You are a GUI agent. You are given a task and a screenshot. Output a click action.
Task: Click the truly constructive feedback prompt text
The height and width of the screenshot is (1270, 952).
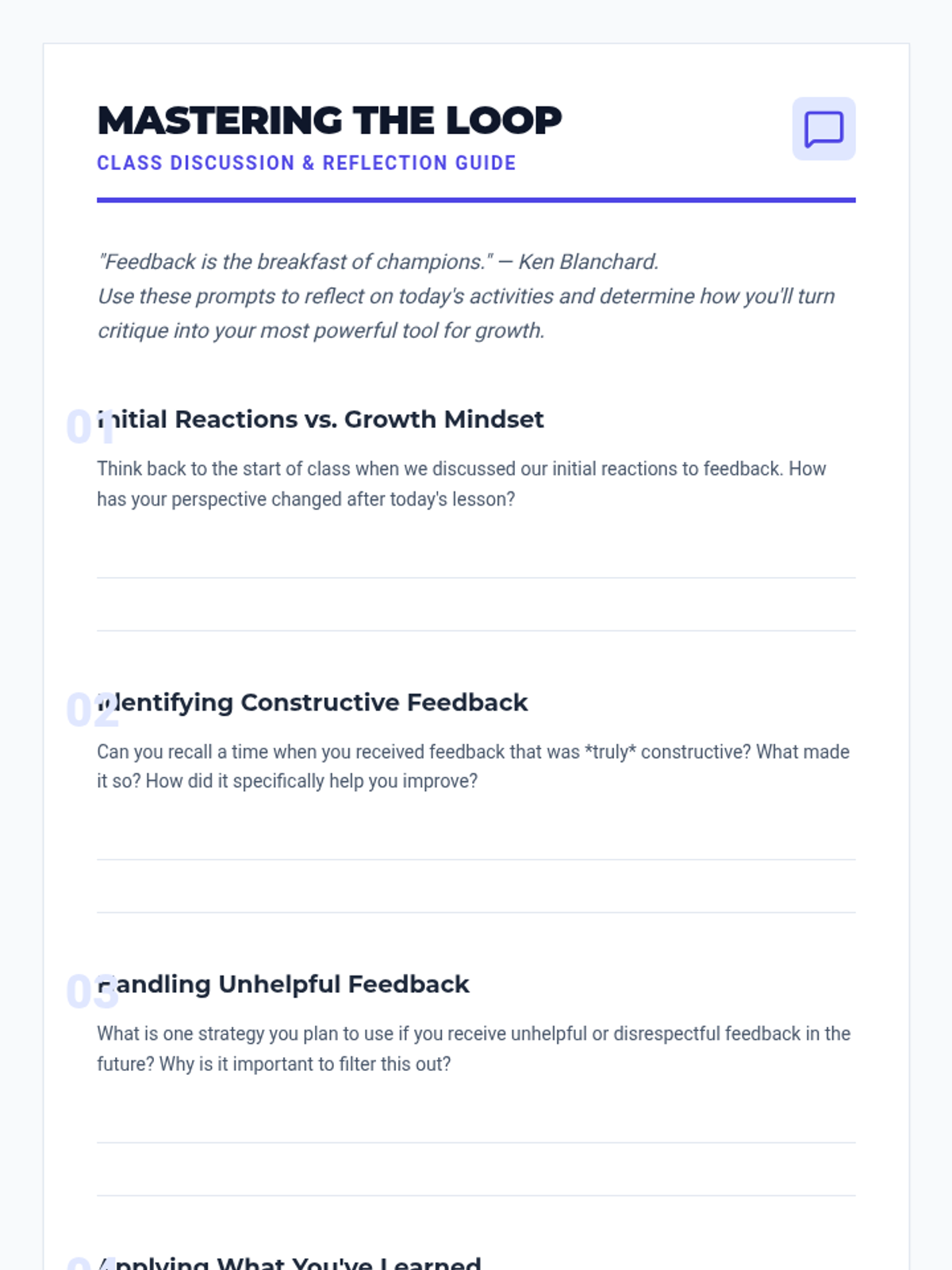pos(473,766)
